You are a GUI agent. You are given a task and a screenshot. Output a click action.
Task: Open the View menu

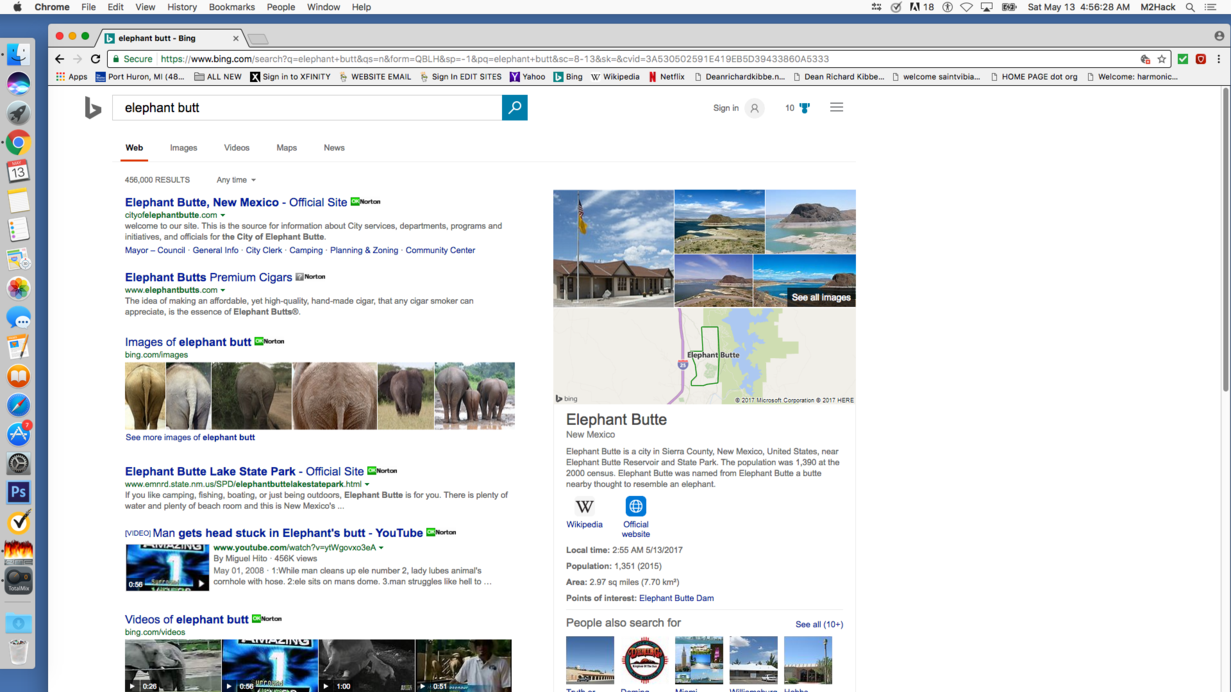(x=145, y=7)
